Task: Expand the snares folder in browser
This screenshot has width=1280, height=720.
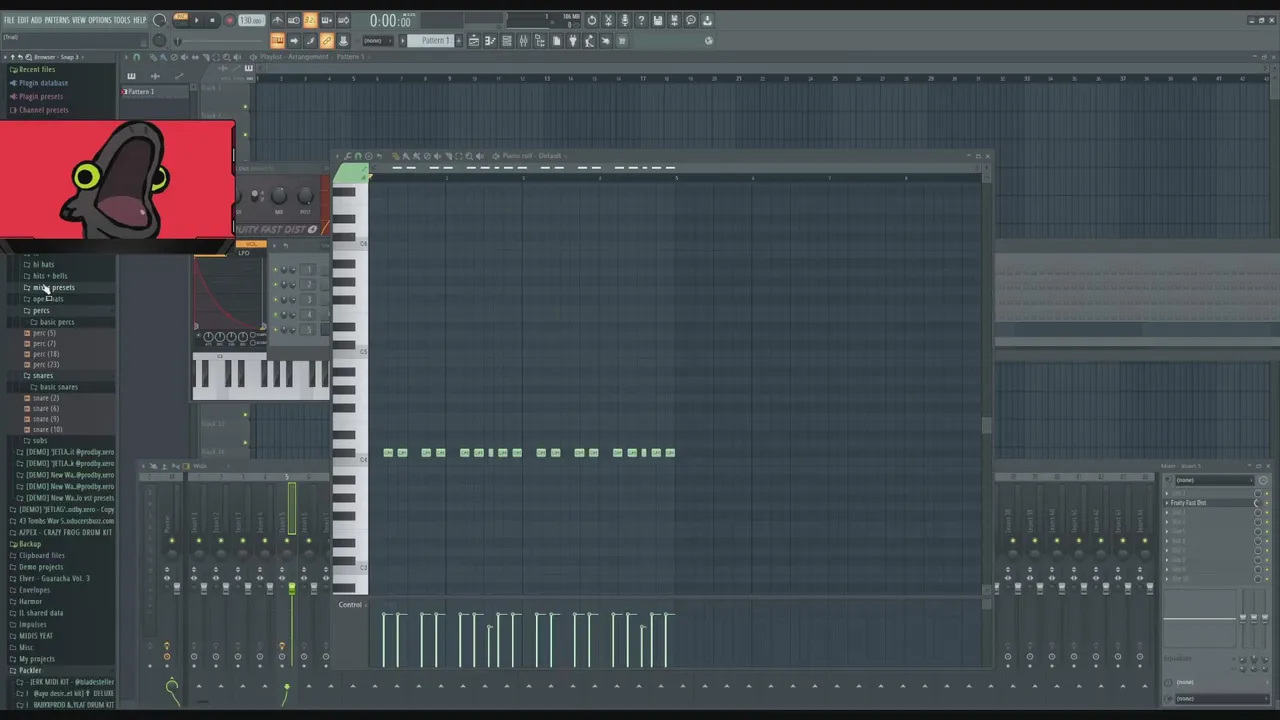Action: (43, 376)
